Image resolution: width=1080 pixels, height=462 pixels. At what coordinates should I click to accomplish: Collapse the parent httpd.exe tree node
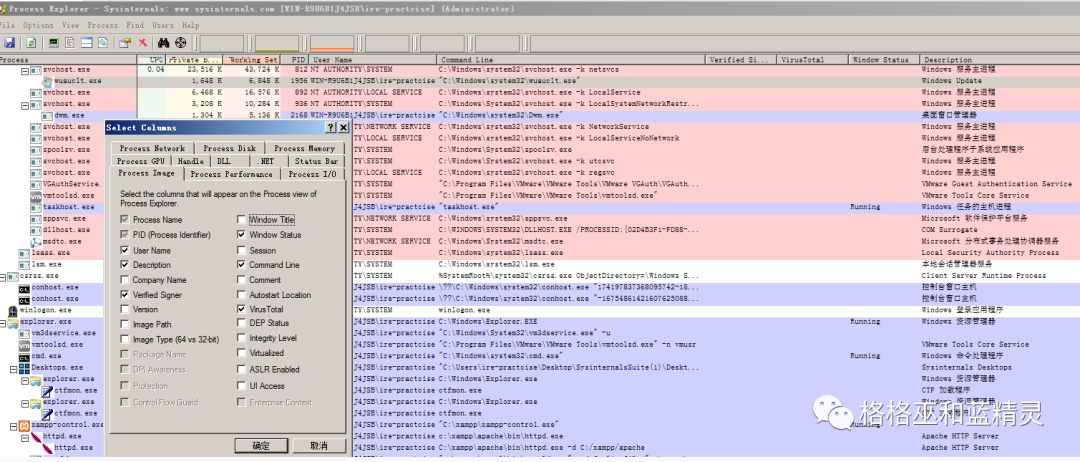(25, 437)
